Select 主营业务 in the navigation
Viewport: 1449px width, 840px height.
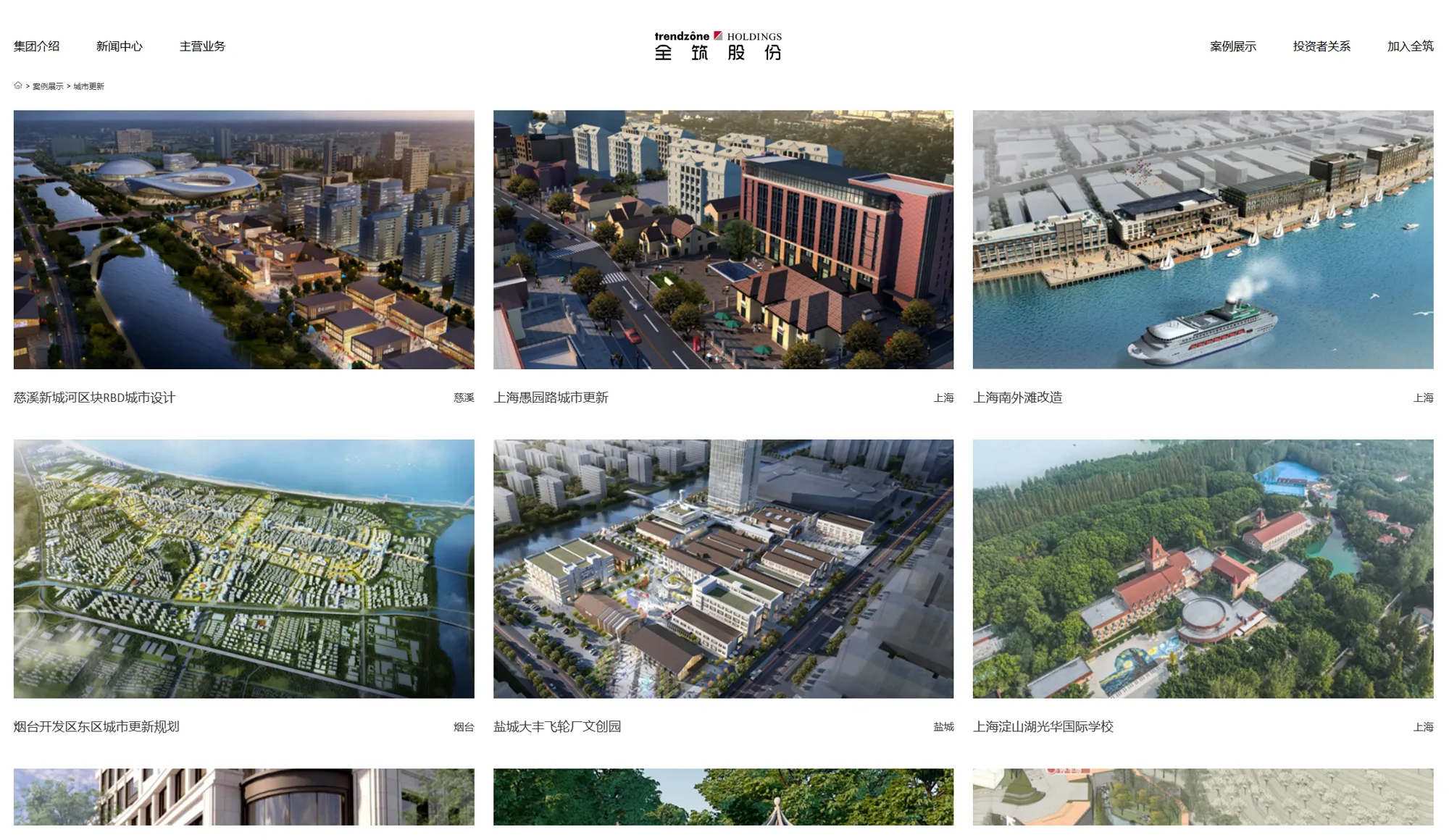[x=202, y=46]
